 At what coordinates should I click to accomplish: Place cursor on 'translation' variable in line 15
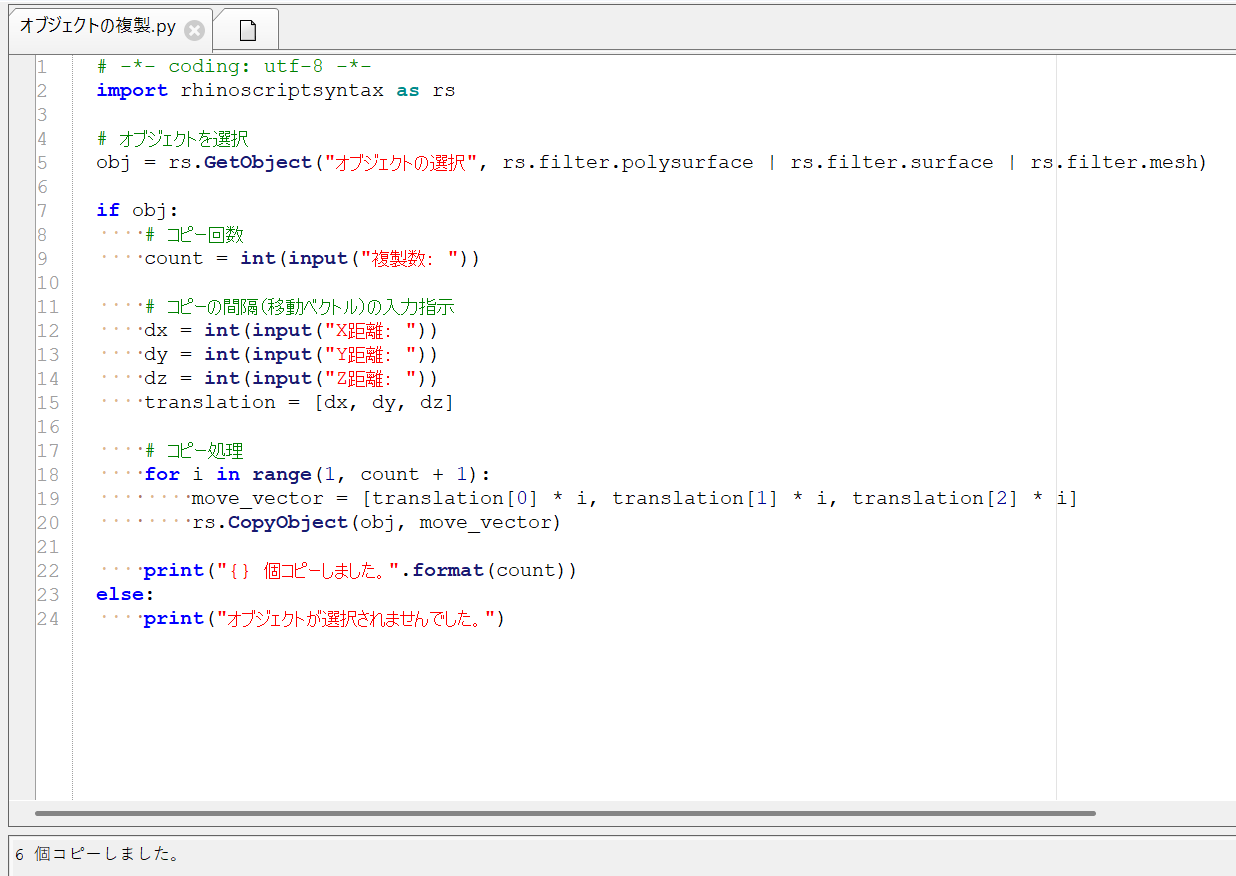tap(210, 403)
